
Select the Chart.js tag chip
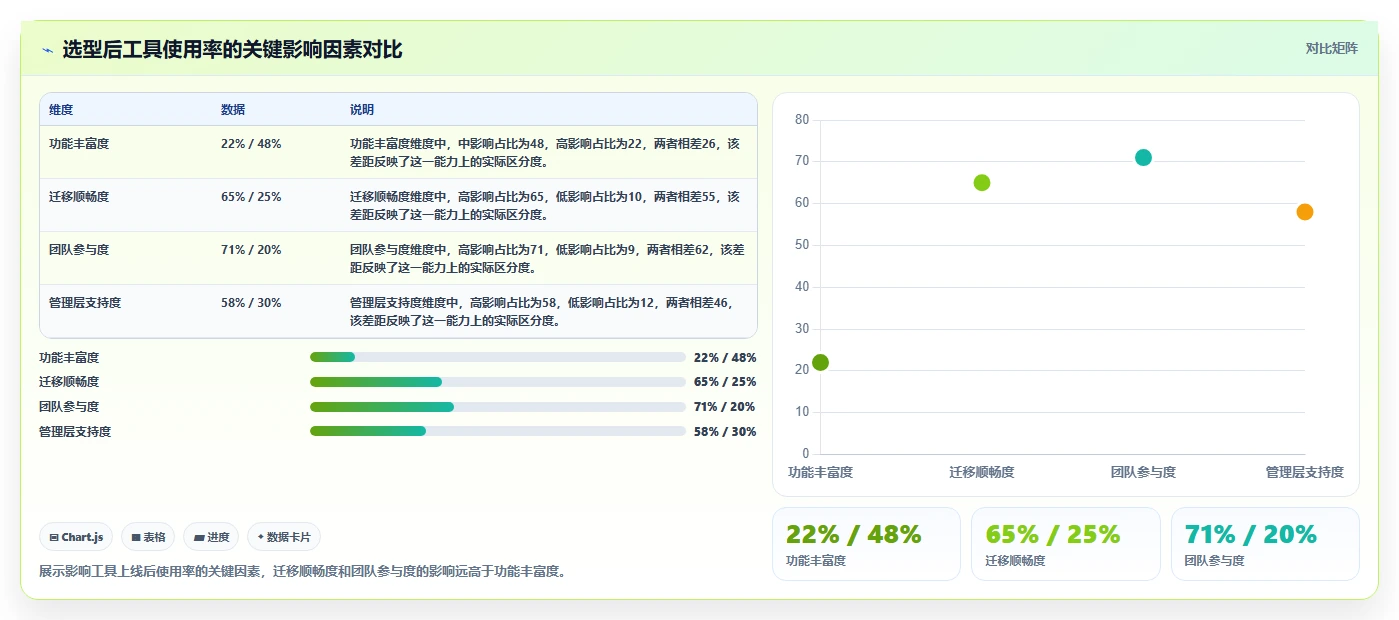point(77,537)
